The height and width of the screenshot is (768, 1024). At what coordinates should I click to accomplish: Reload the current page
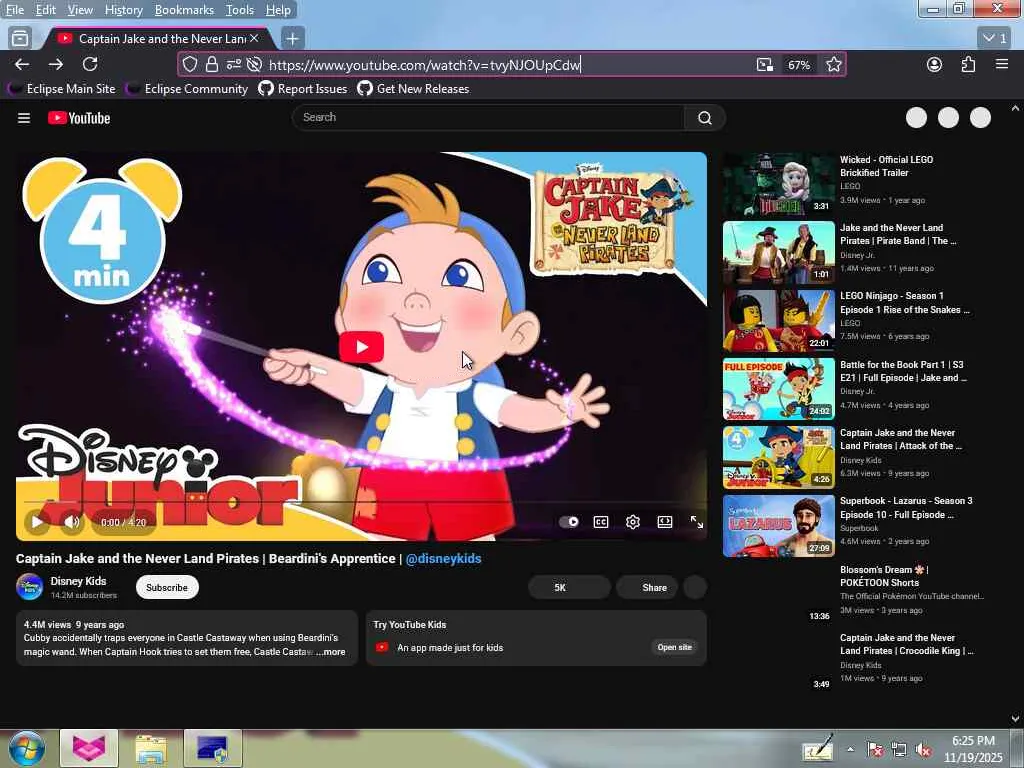(90, 64)
